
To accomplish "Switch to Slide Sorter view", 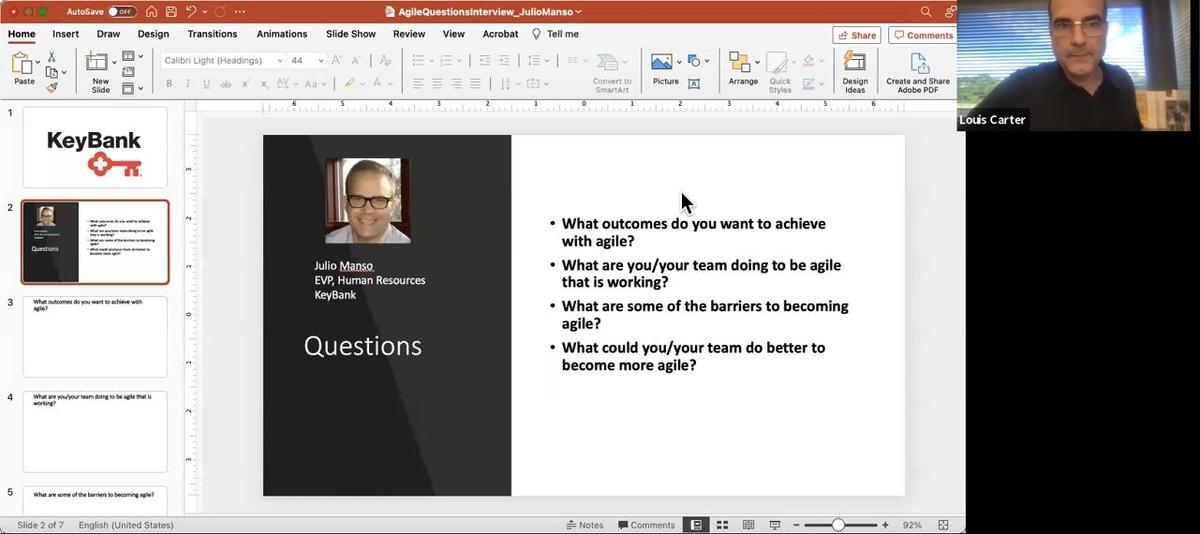I will pos(721,525).
